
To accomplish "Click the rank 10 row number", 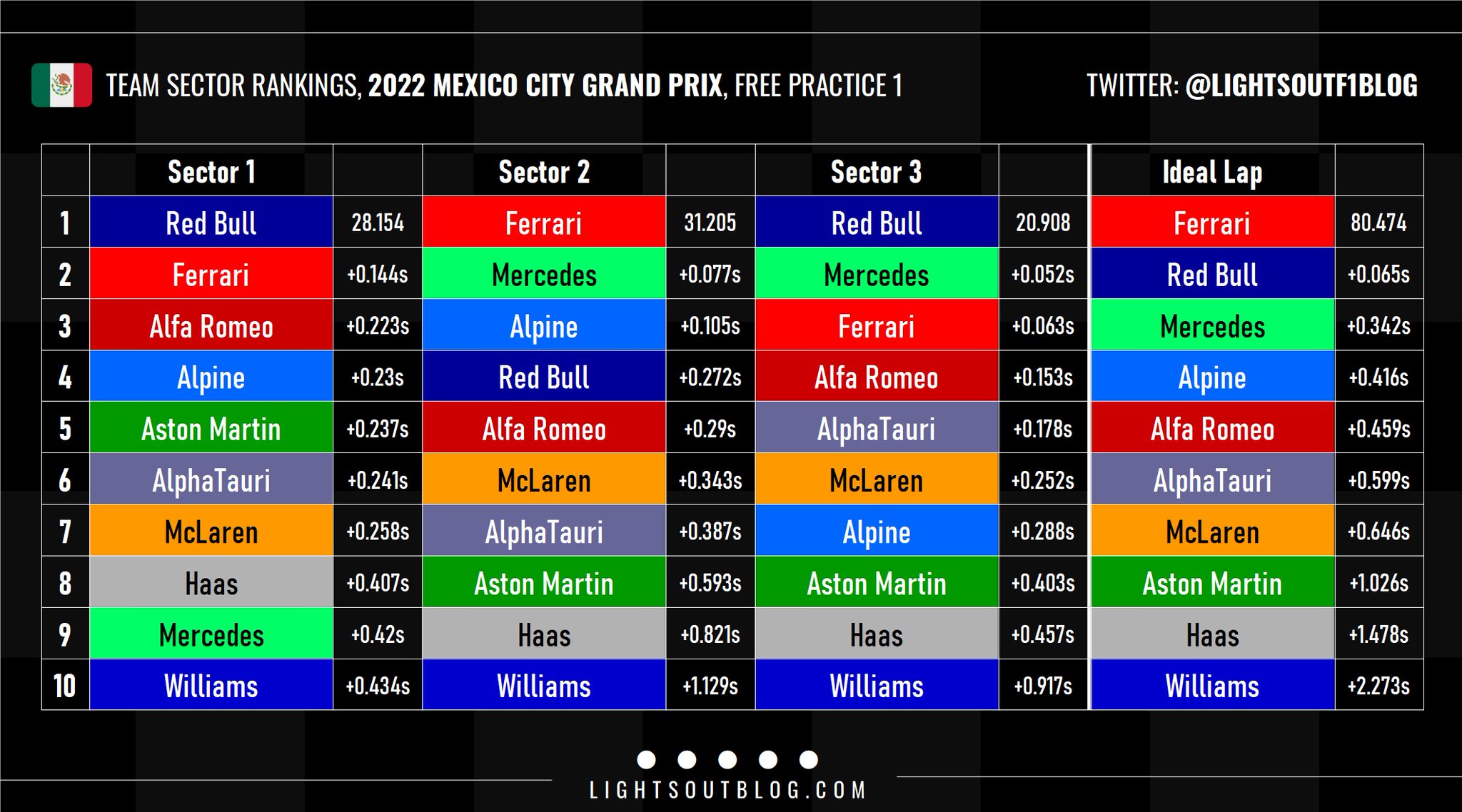I will click(65, 686).
